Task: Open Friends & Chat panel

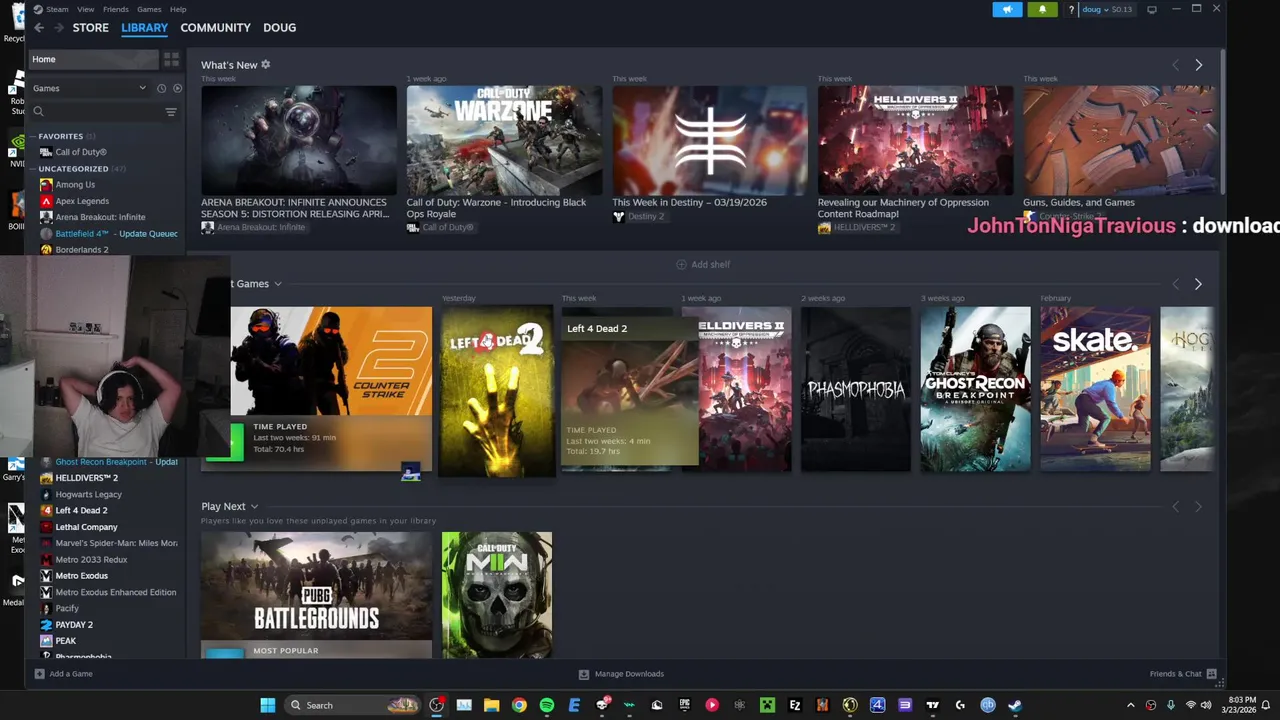Action: pyautogui.click(x=1176, y=674)
